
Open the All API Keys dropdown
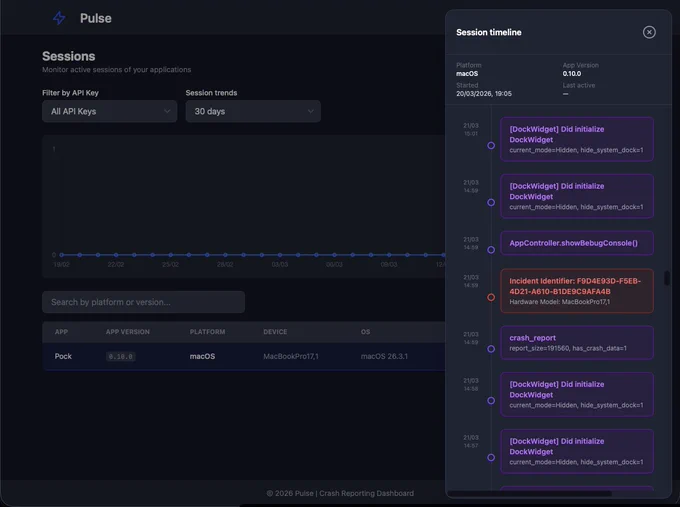pyautogui.click(x=110, y=111)
